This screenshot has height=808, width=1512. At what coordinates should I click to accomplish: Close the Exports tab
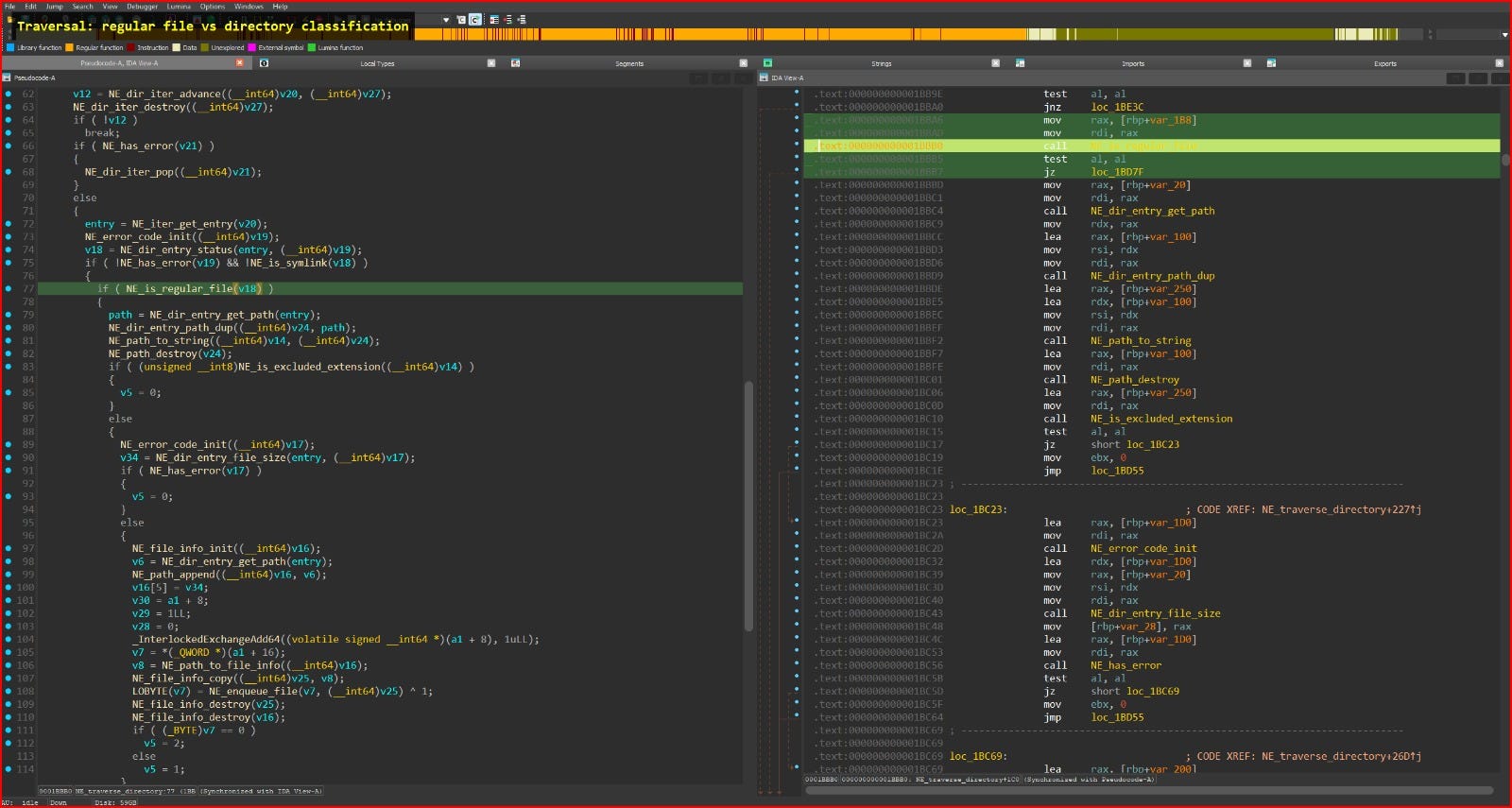pyautogui.click(x=1499, y=63)
